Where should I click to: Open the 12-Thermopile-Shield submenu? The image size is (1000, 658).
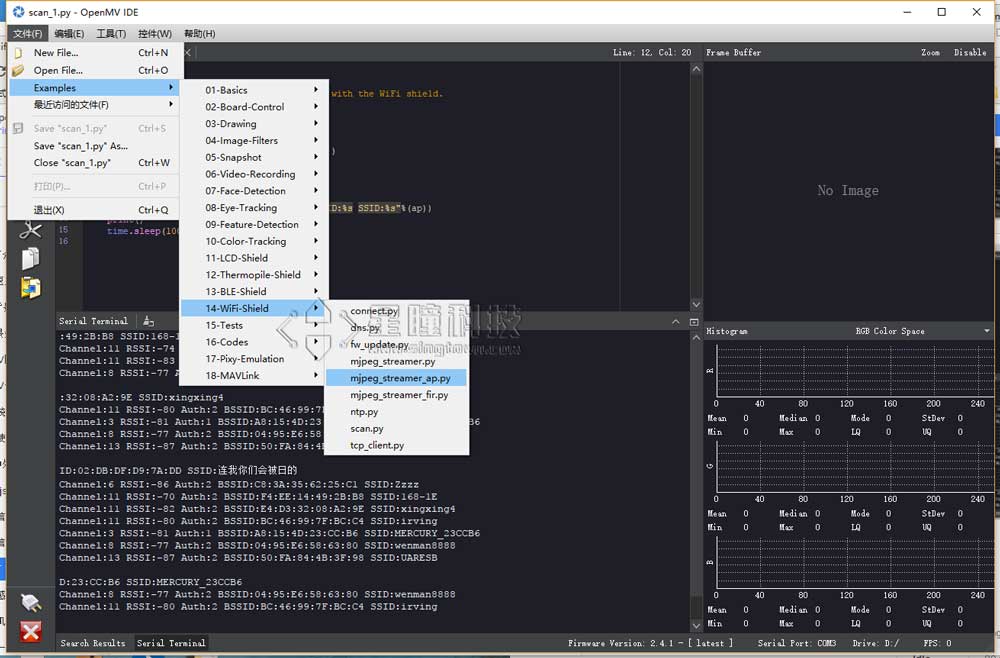coord(254,275)
